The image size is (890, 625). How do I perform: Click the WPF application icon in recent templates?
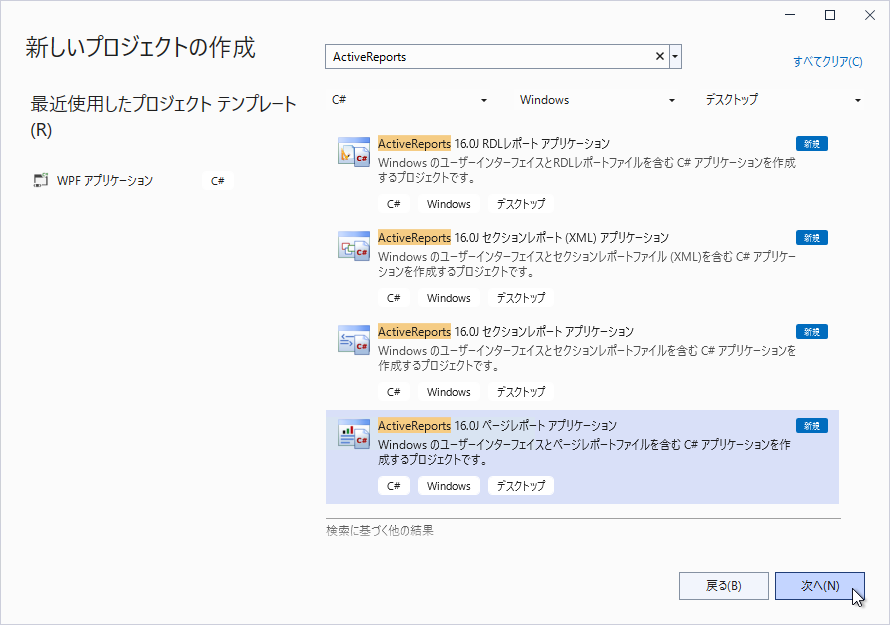[41, 181]
